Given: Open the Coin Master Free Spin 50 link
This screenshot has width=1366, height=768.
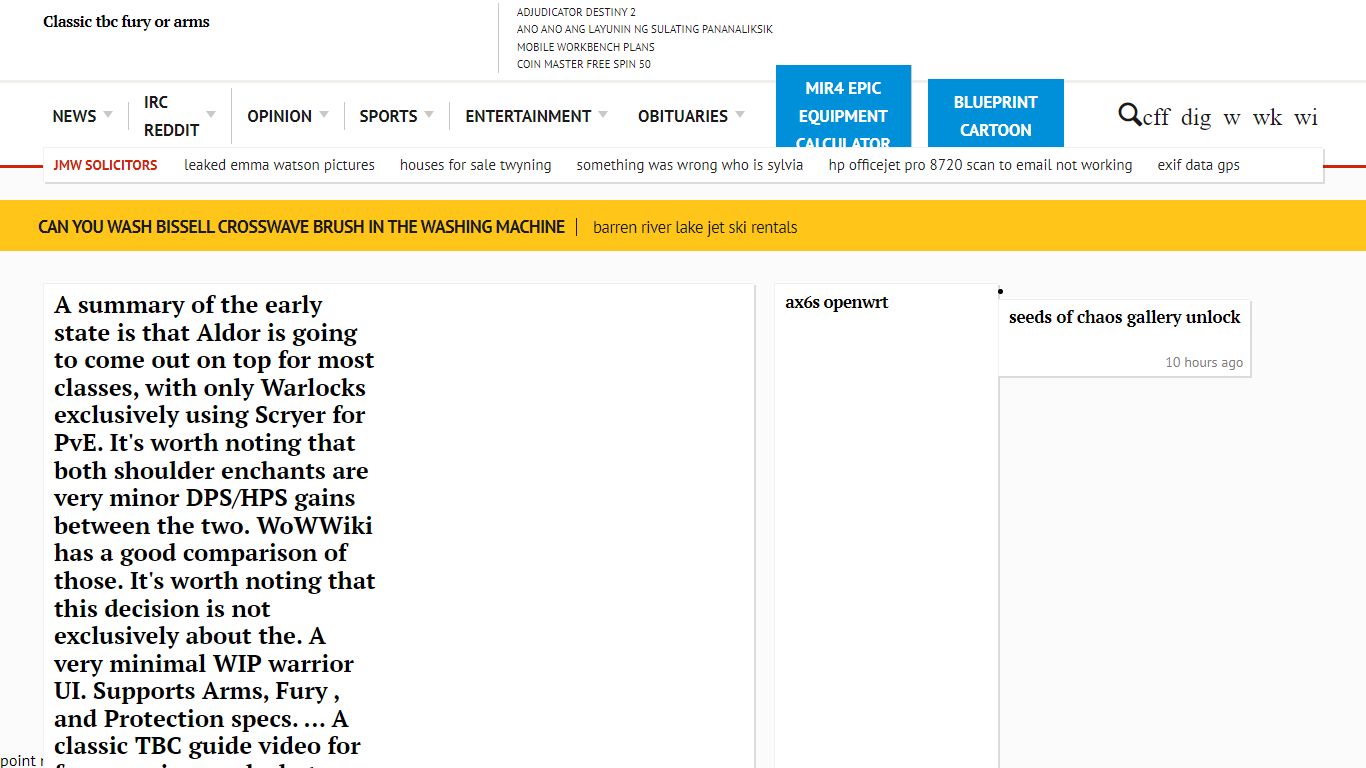Looking at the screenshot, I should [584, 64].
